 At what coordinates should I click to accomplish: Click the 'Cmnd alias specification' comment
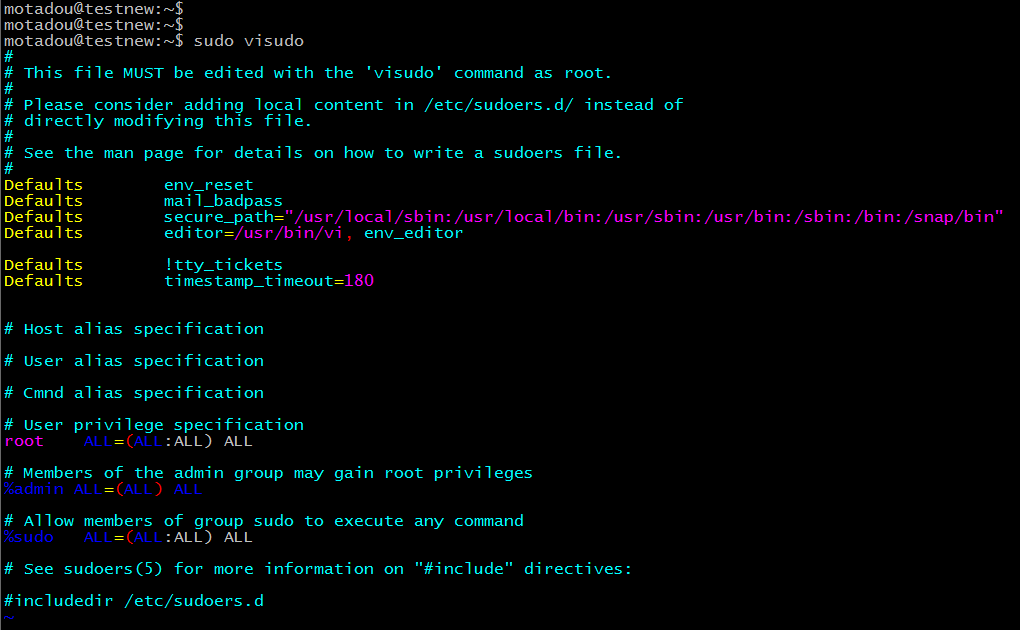tap(143, 393)
